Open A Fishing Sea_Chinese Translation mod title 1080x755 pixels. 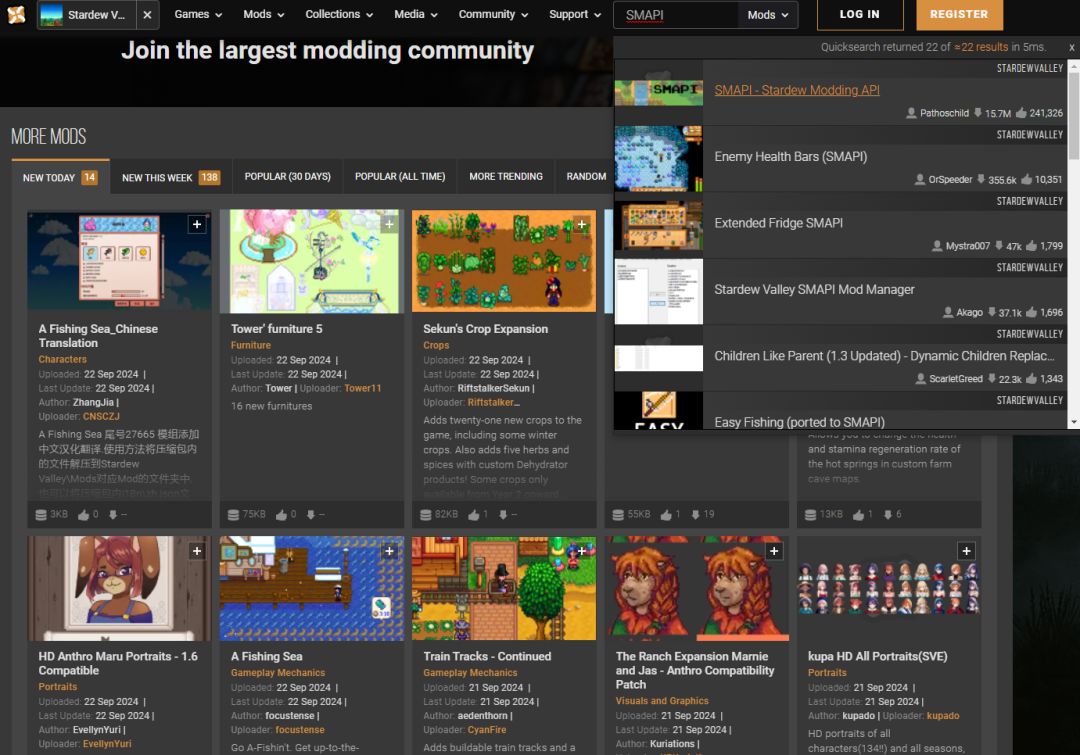click(98, 335)
